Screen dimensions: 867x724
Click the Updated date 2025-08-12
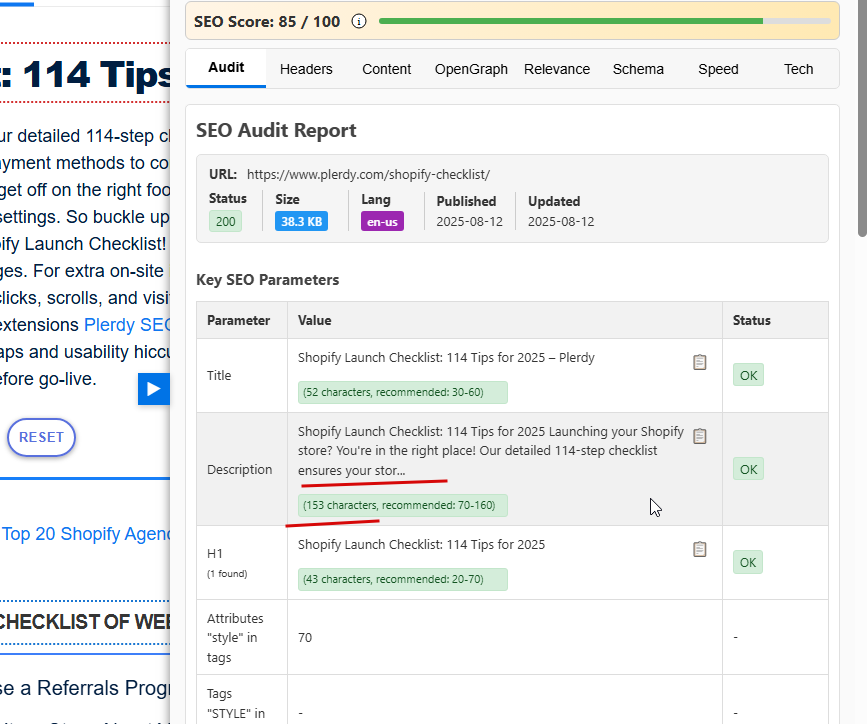point(561,222)
